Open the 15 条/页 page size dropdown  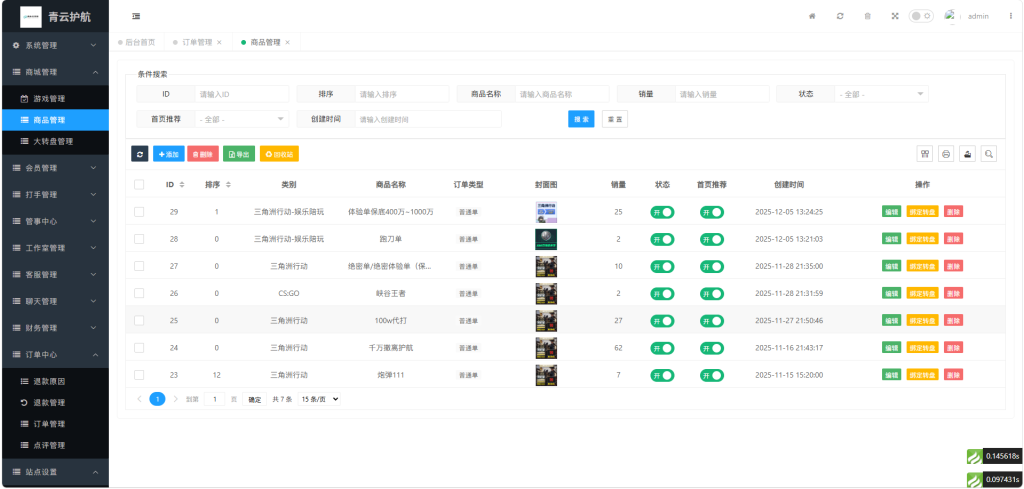pyautogui.click(x=319, y=399)
